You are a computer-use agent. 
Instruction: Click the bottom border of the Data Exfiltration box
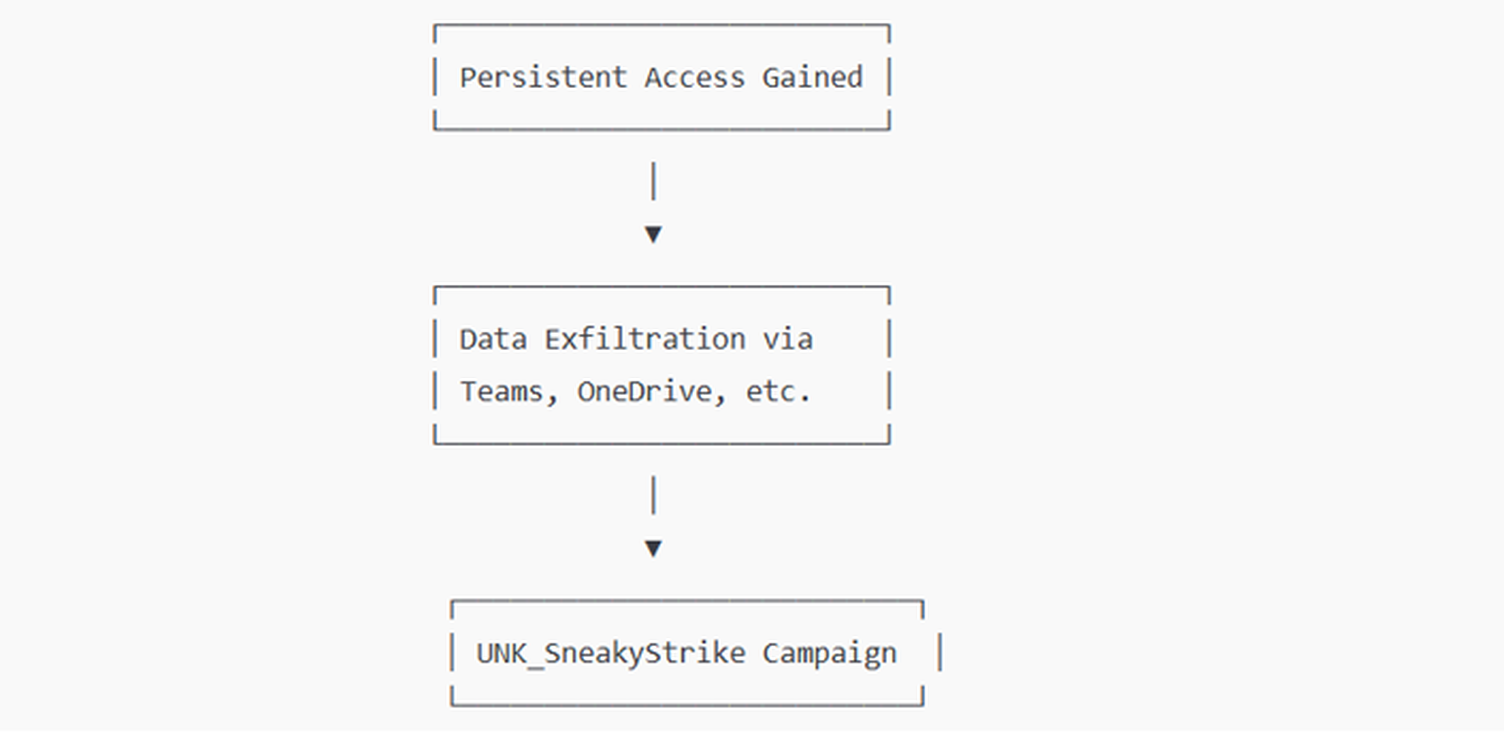point(661,442)
